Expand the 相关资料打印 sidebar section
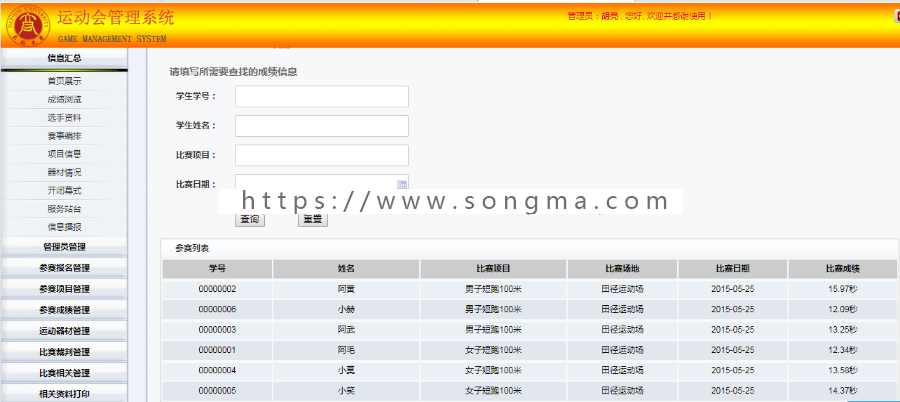Screen dimensions: 900x402 tap(64, 395)
